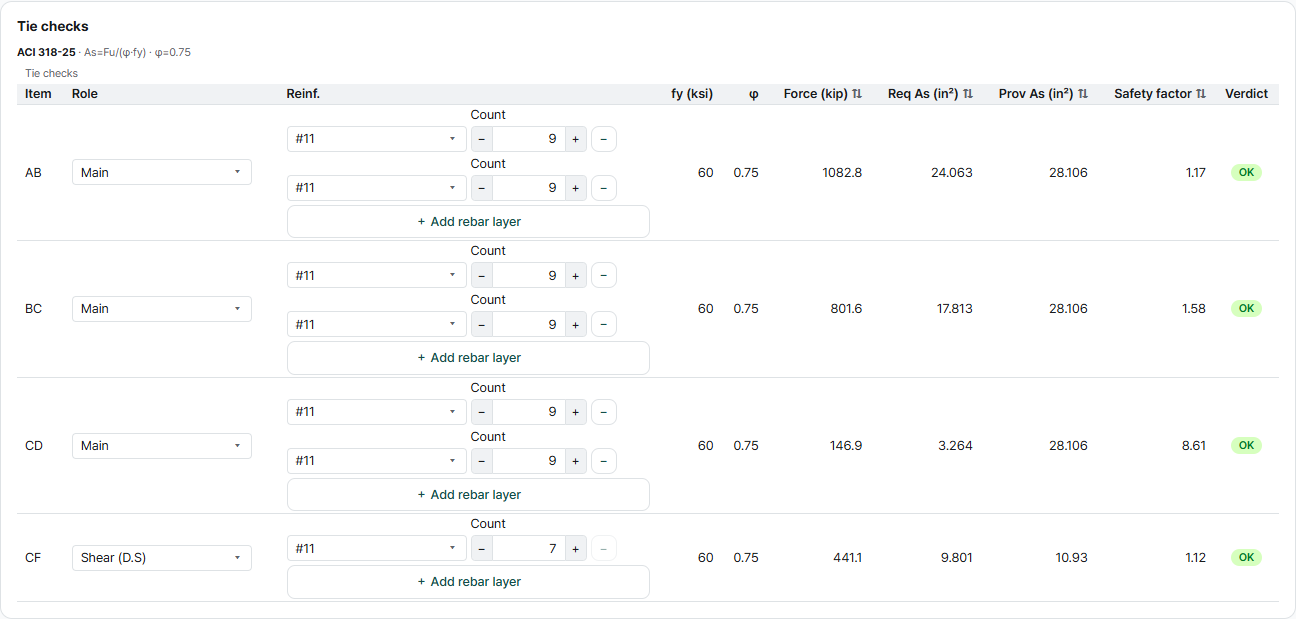Focus the count field of AB's second layer
This screenshot has width=1296, height=619.
click(529, 188)
